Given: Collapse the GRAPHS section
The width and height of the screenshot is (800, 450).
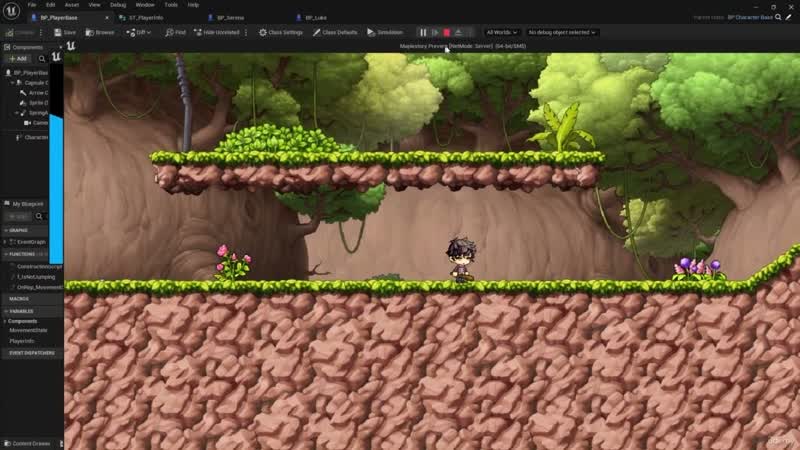Looking at the screenshot, I should [x=6, y=230].
